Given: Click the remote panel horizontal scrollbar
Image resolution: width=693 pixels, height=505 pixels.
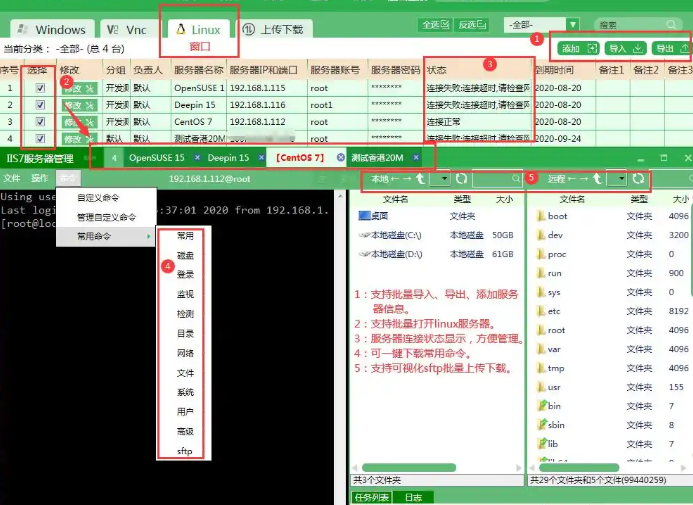Looking at the screenshot, I should [x=579, y=467].
